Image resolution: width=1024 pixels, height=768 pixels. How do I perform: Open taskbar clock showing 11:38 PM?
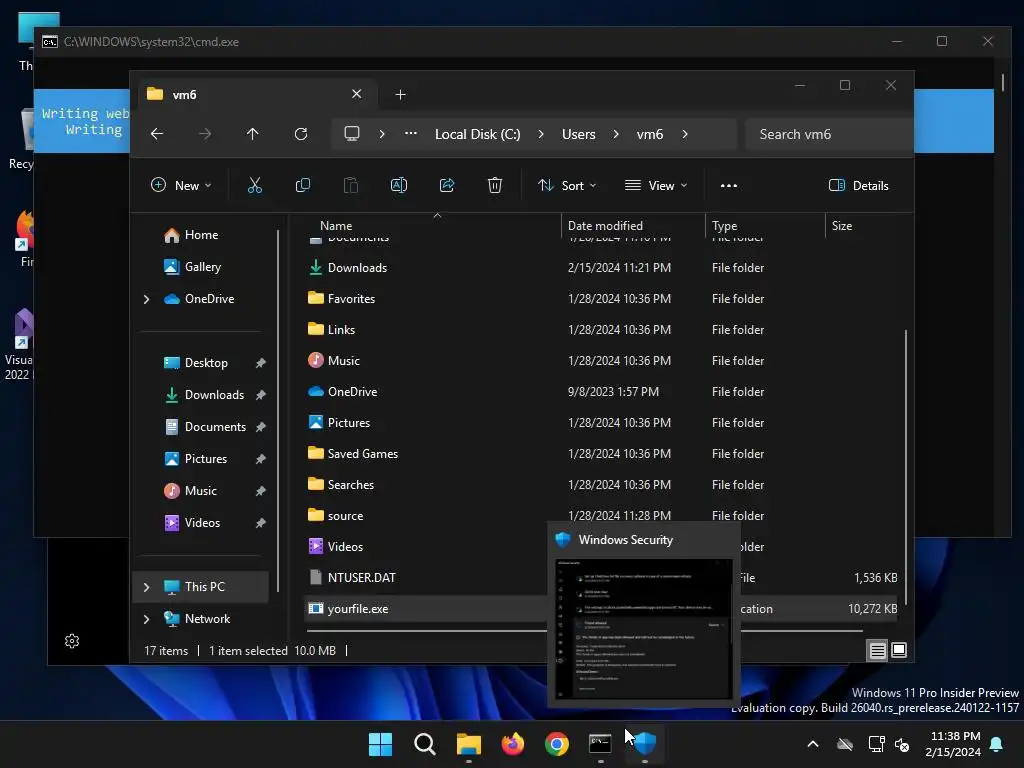click(953, 744)
